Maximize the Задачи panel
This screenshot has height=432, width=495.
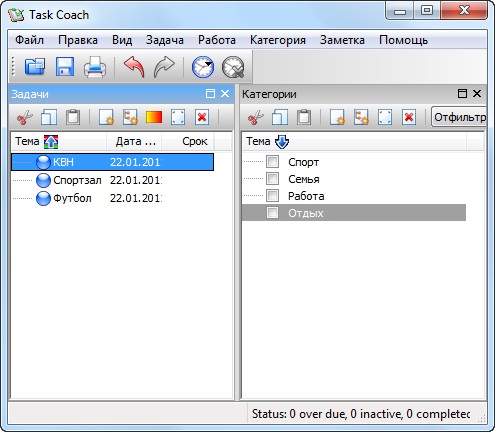pos(210,94)
